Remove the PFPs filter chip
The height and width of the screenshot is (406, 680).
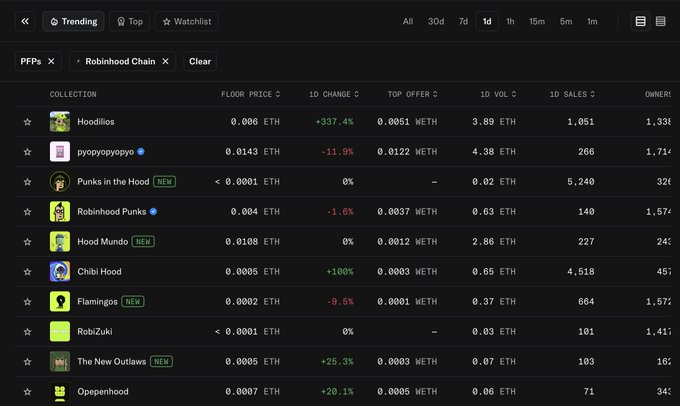pyautogui.click(x=51, y=61)
